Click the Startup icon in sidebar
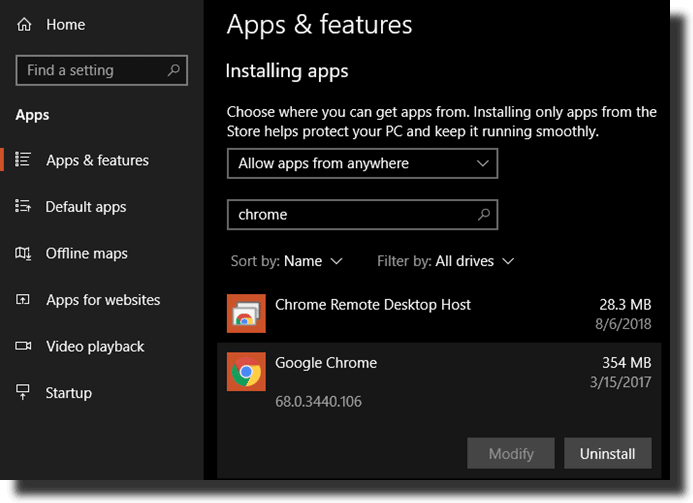The width and height of the screenshot is (693, 503). coord(23,392)
